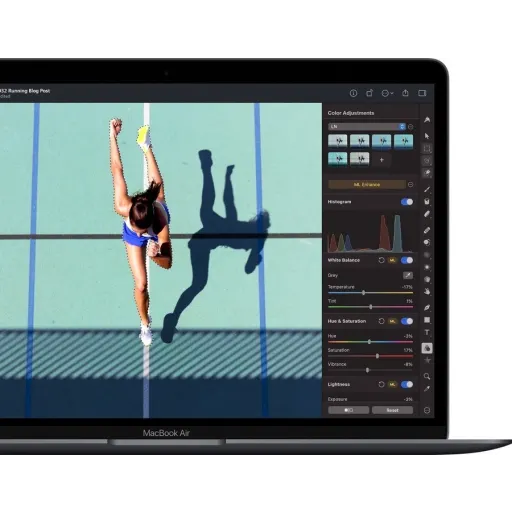This screenshot has width=512, height=512.
Task: Apply ML to Hue & Saturation
Action: (x=392, y=321)
